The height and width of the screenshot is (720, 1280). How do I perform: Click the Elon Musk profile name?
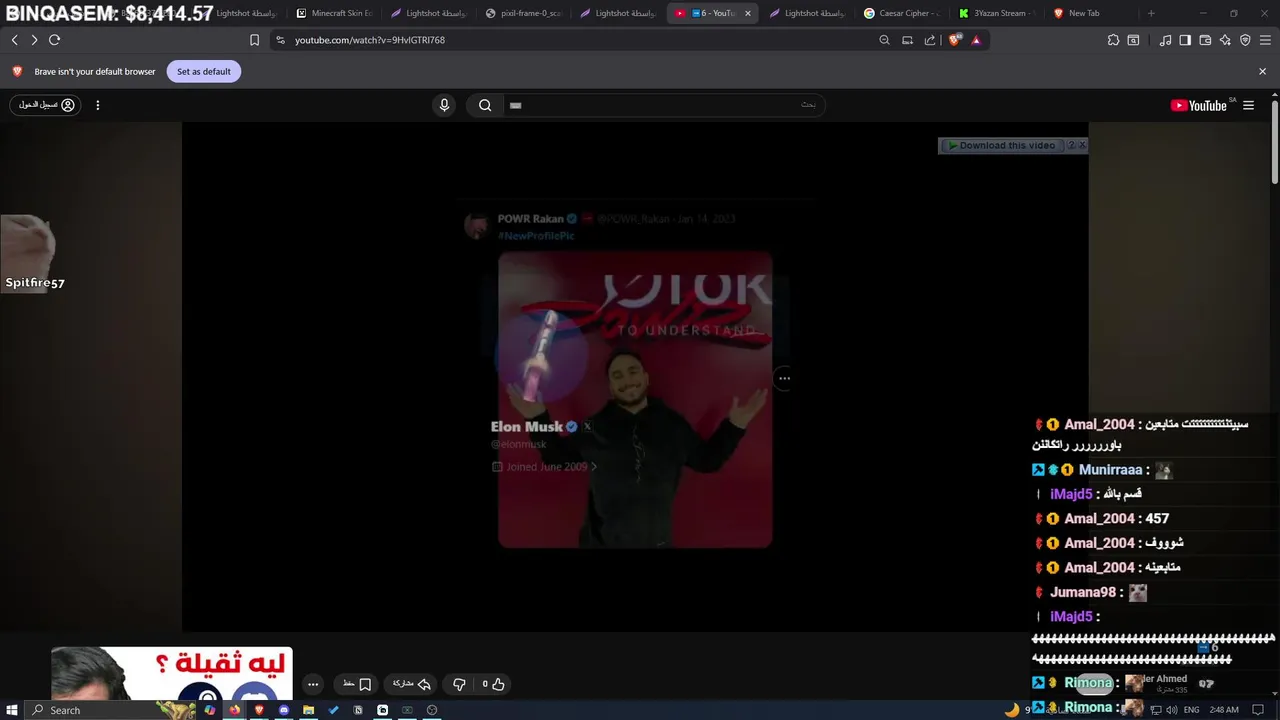pyautogui.click(x=527, y=427)
